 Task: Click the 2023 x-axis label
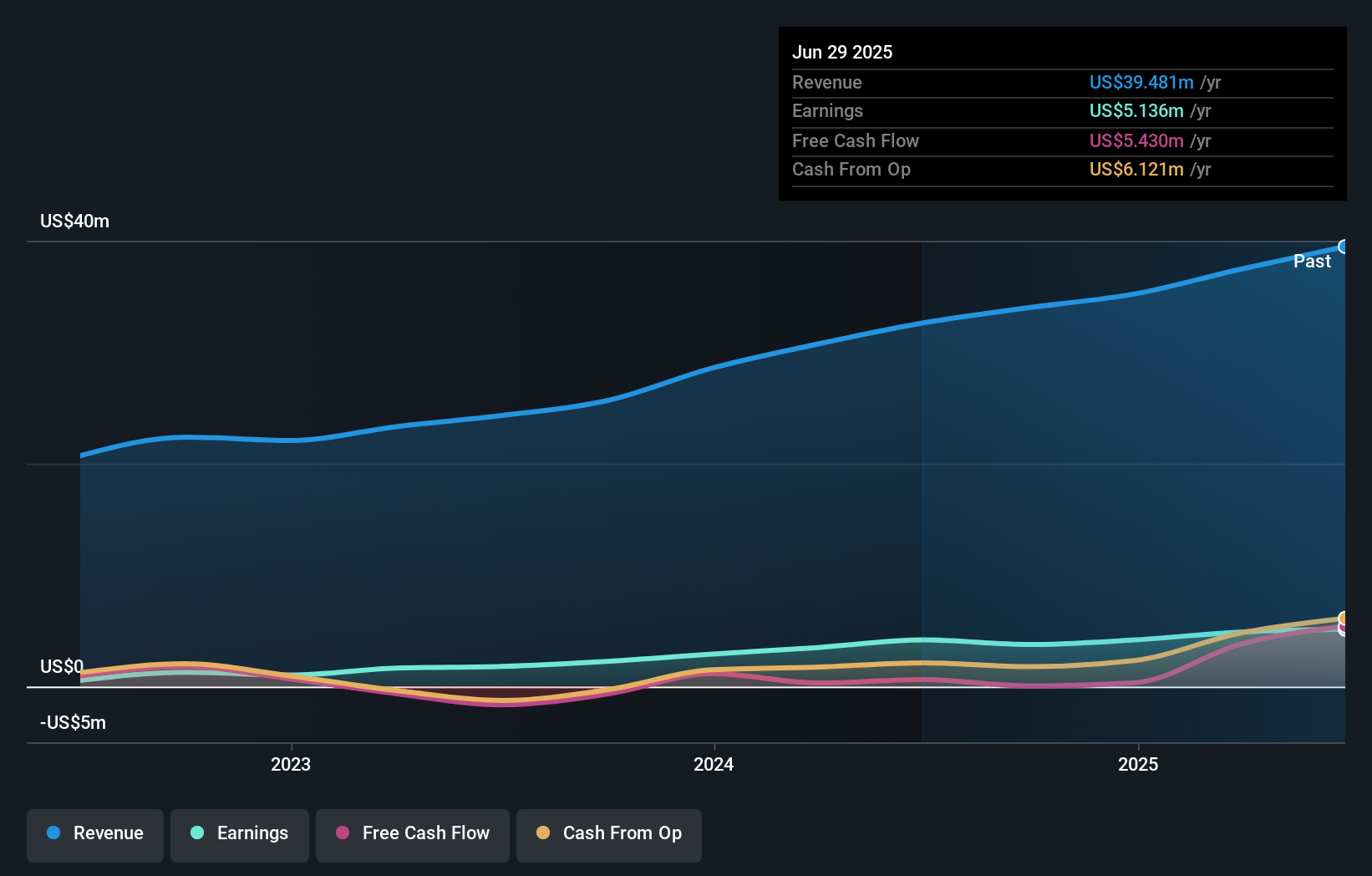pyautogui.click(x=289, y=764)
